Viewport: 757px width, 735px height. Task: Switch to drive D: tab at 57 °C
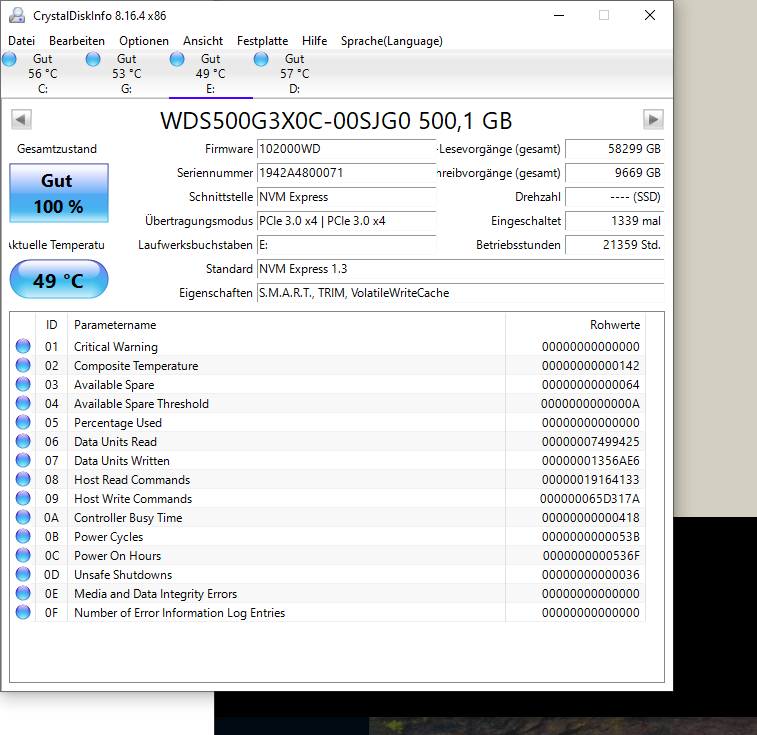tap(294, 73)
